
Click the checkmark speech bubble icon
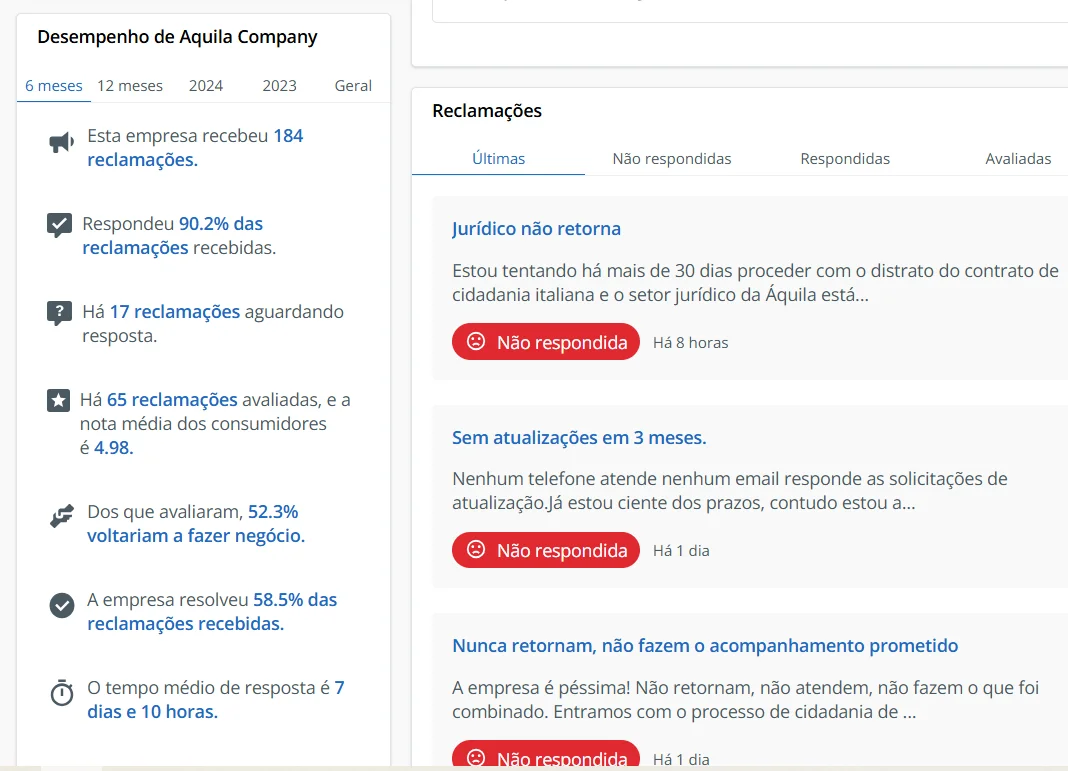[60, 225]
